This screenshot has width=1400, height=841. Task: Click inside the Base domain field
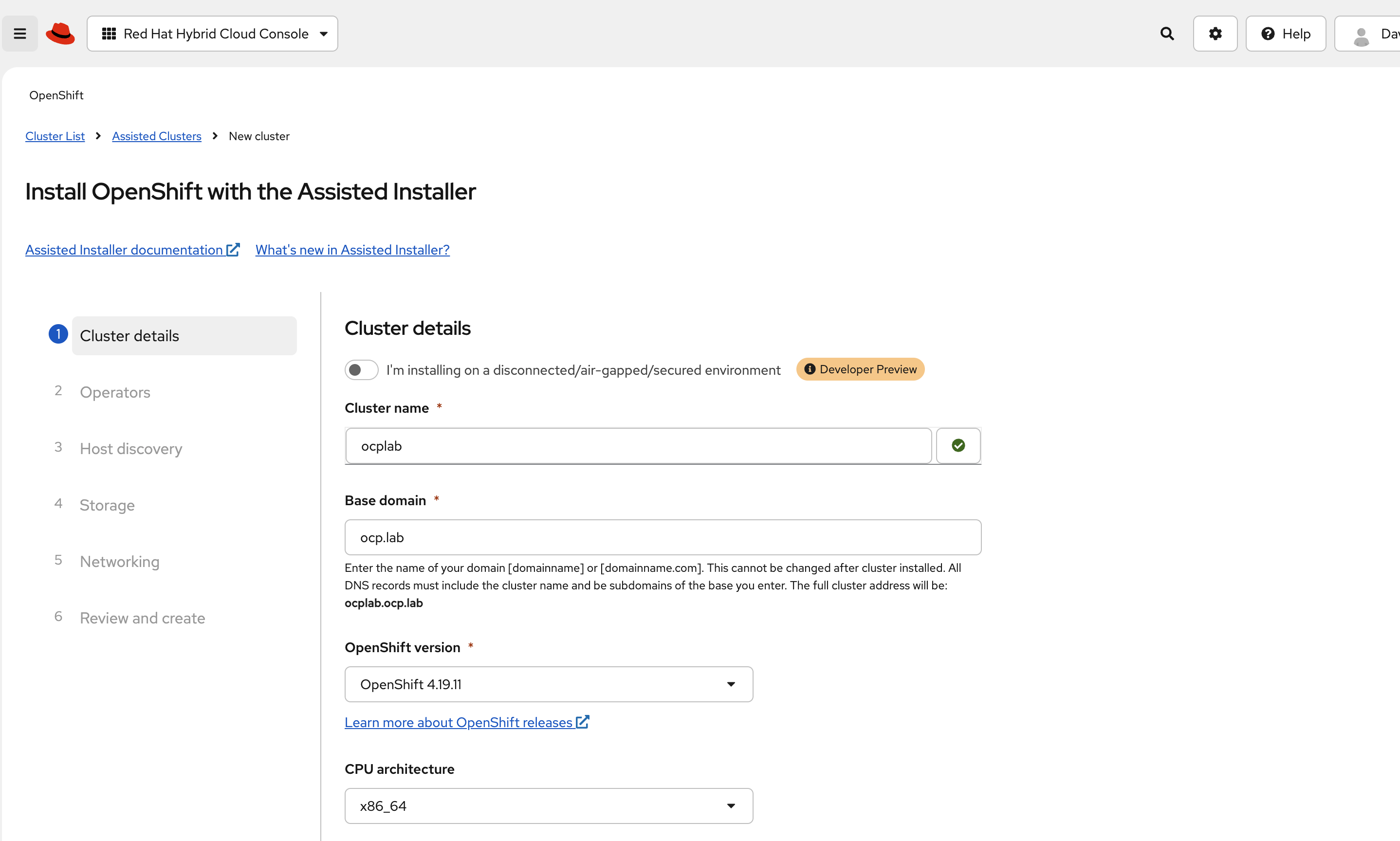pyautogui.click(x=662, y=537)
